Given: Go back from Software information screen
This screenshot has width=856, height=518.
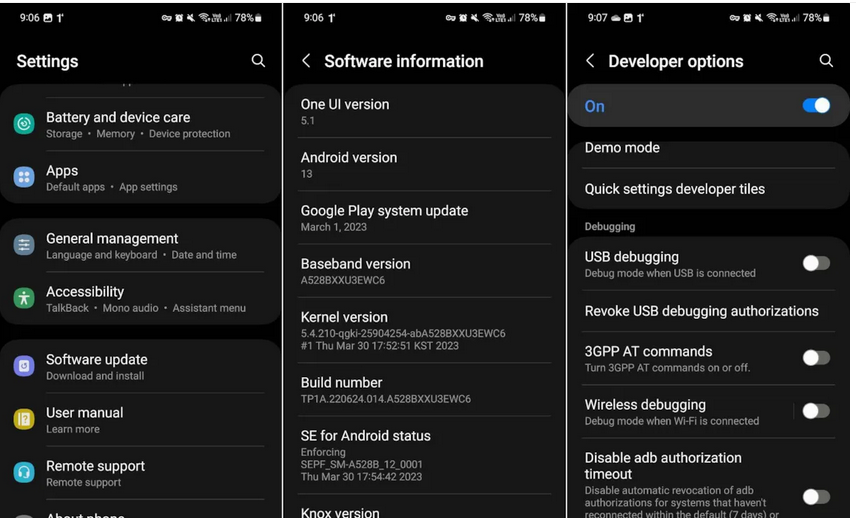Looking at the screenshot, I should click(306, 61).
